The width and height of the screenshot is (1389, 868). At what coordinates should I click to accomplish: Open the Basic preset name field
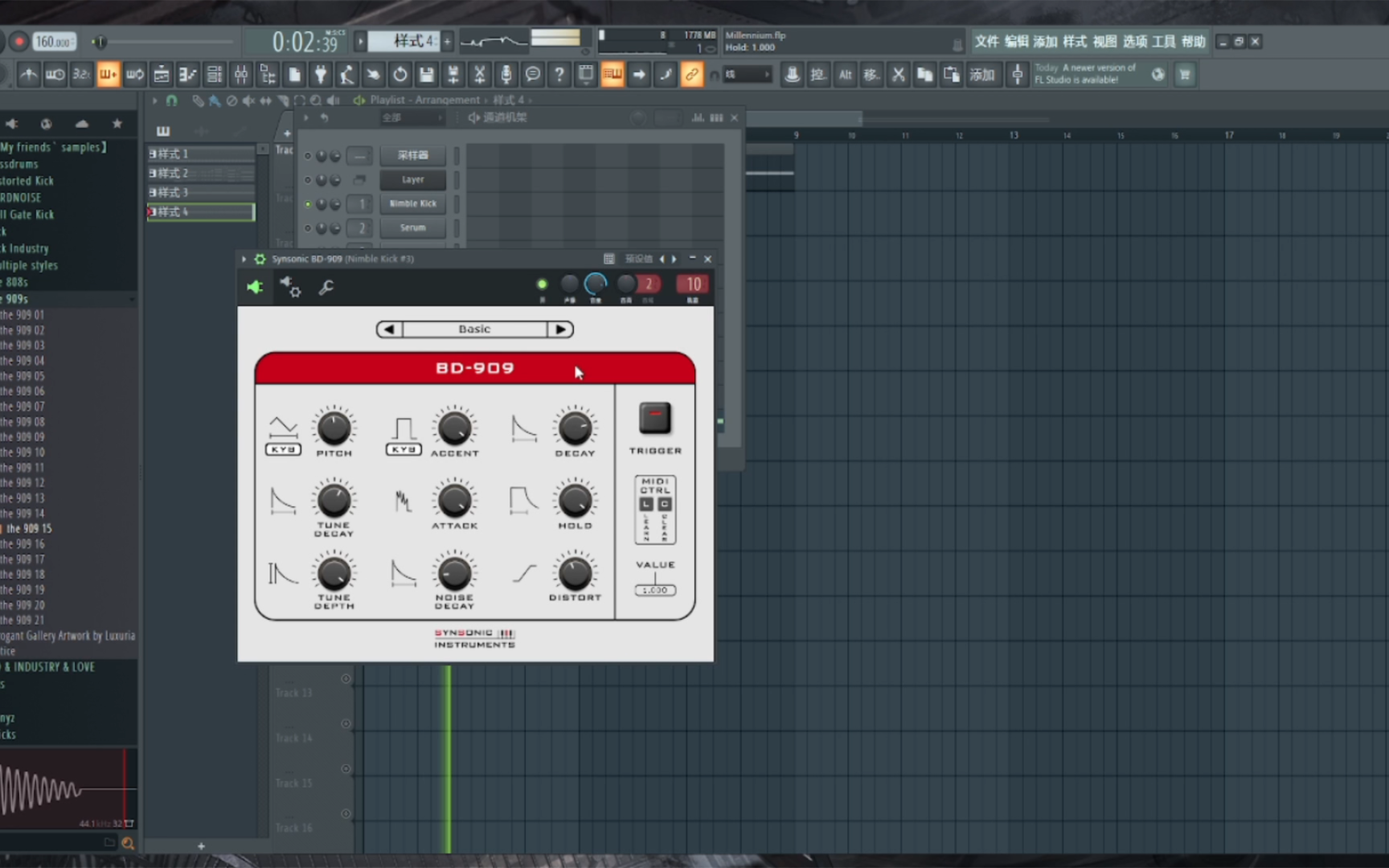click(x=475, y=329)
